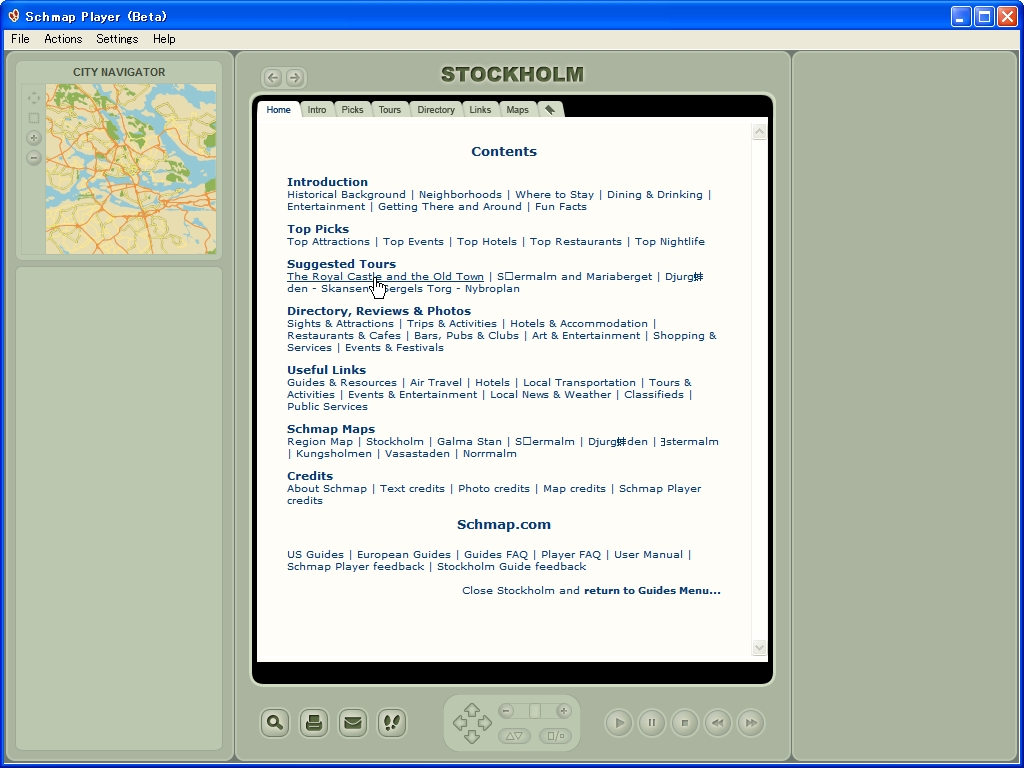Open the Stockholm Guide feedback link
The image size is (1024, 768).
pos(511,567)
